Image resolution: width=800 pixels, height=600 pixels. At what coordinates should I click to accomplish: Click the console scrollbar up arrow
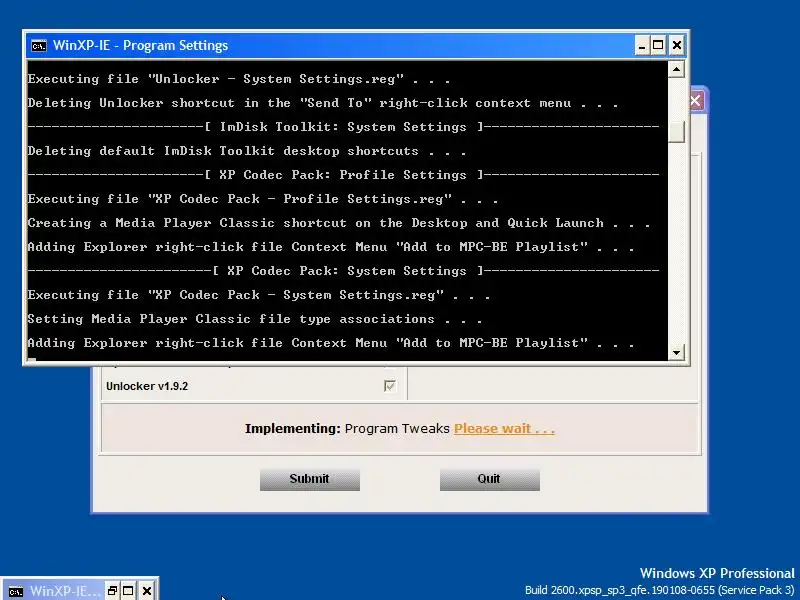tap(676, 69)
